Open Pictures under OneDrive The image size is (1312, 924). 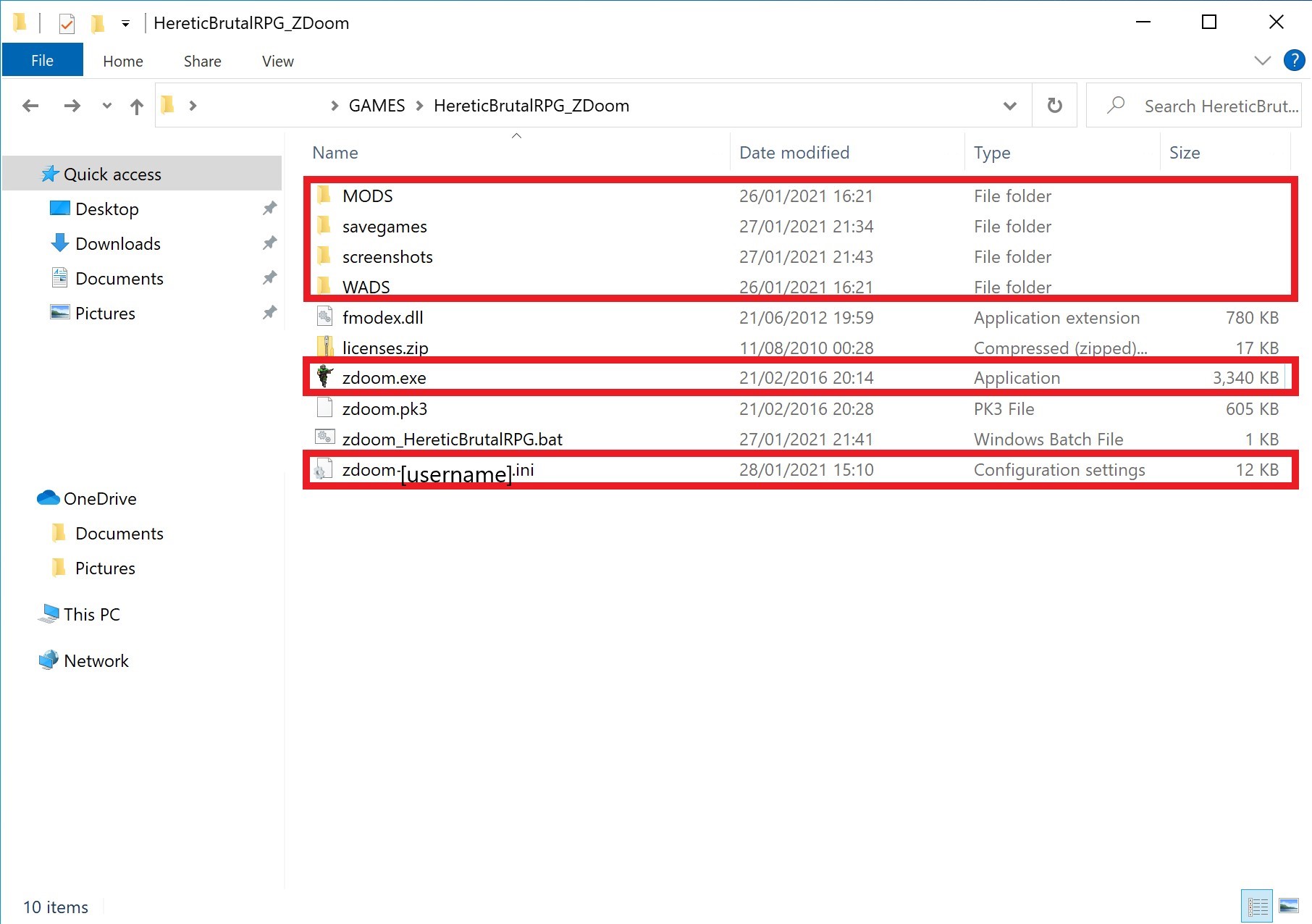105,568
